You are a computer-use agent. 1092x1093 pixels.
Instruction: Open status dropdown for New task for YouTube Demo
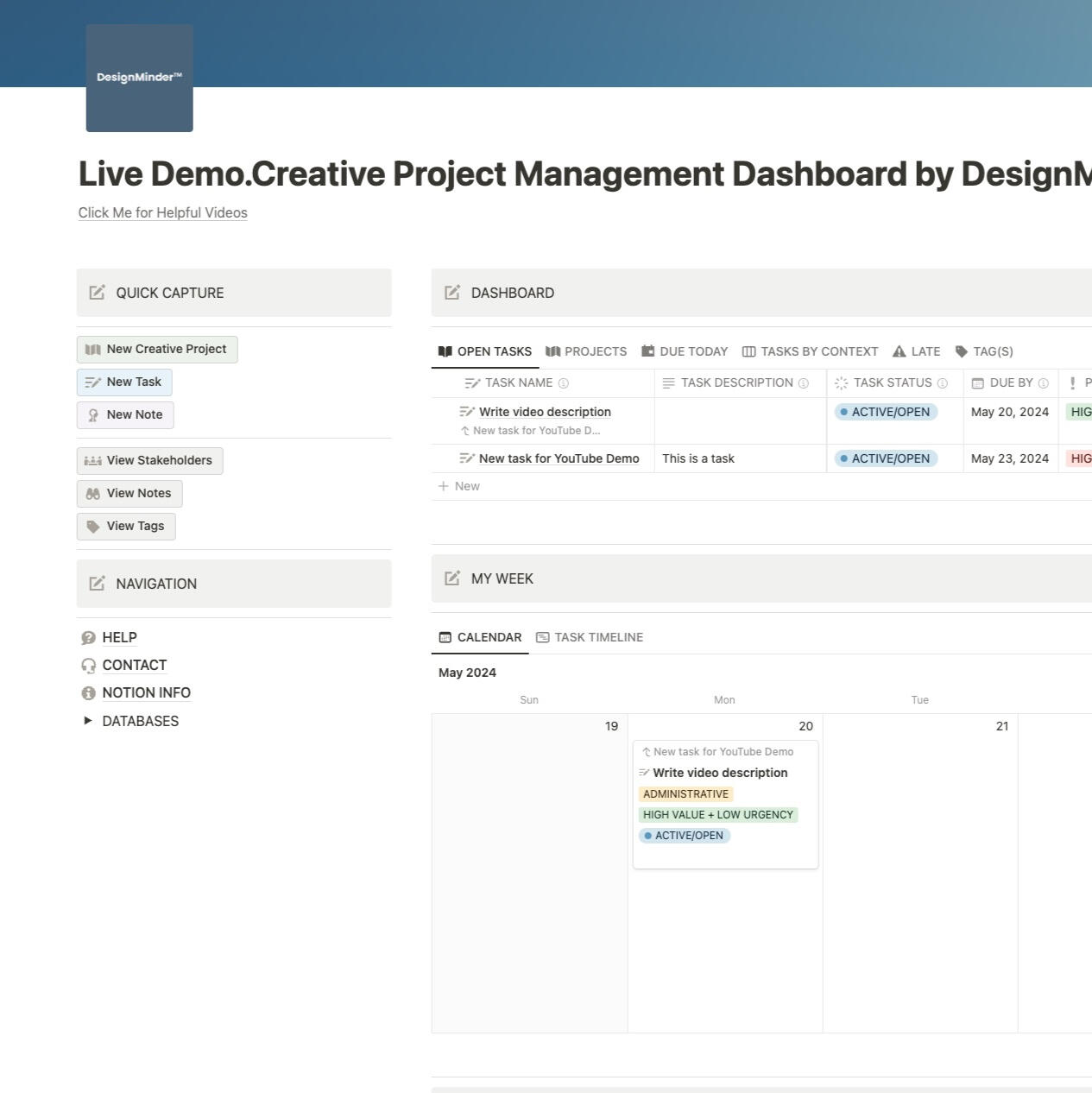pyautogui.click(x=886, y=458)
